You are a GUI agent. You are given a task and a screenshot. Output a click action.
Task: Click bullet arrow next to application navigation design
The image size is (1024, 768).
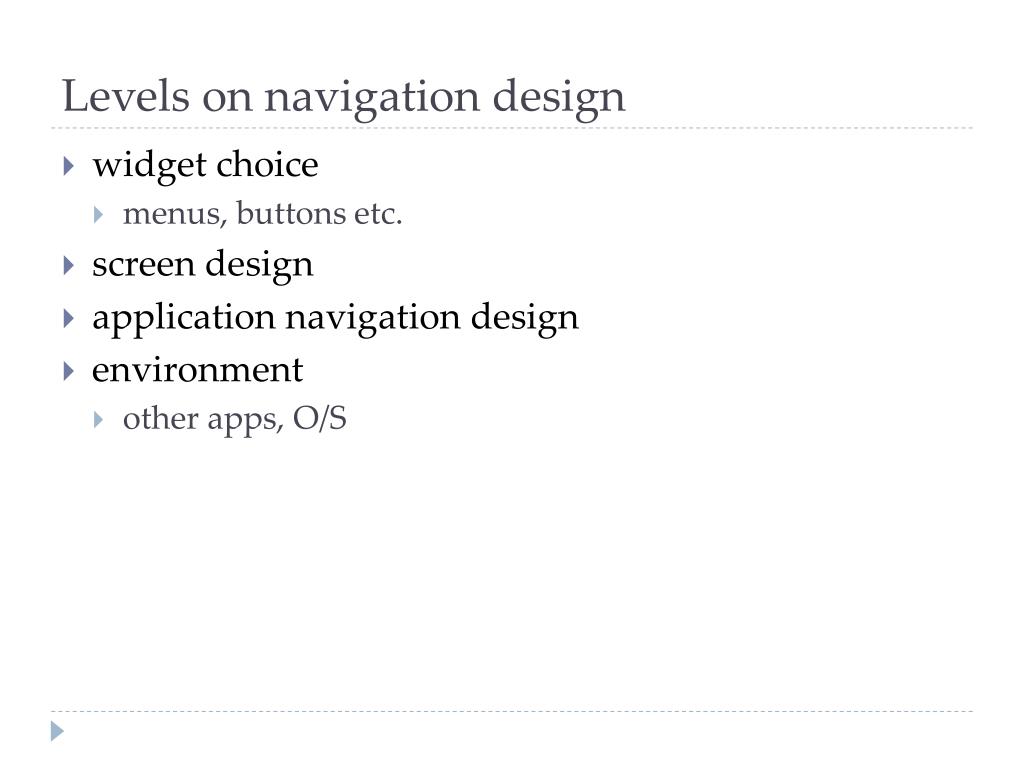[x=69, y=318]
